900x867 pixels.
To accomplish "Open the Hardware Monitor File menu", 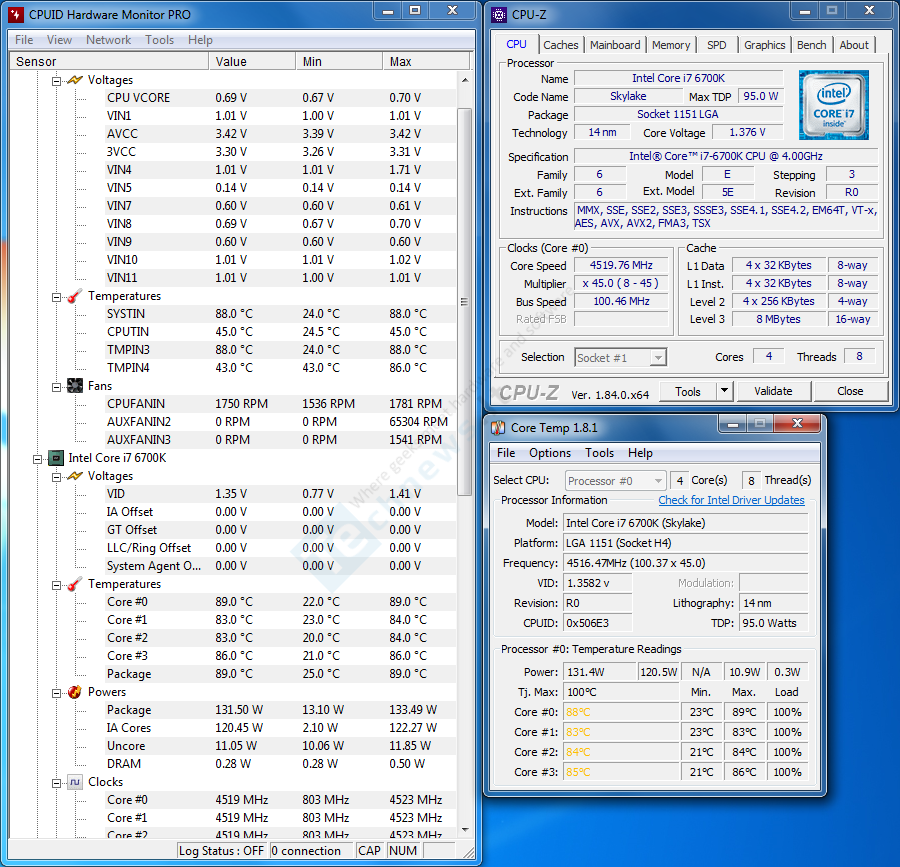I will [x=24, y=40].
